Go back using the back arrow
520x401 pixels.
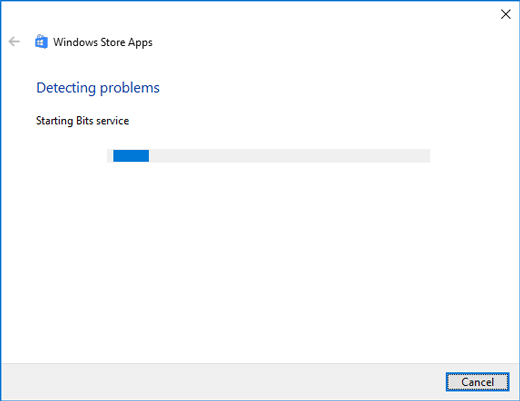pyautogui.click(x=14, y=42)
